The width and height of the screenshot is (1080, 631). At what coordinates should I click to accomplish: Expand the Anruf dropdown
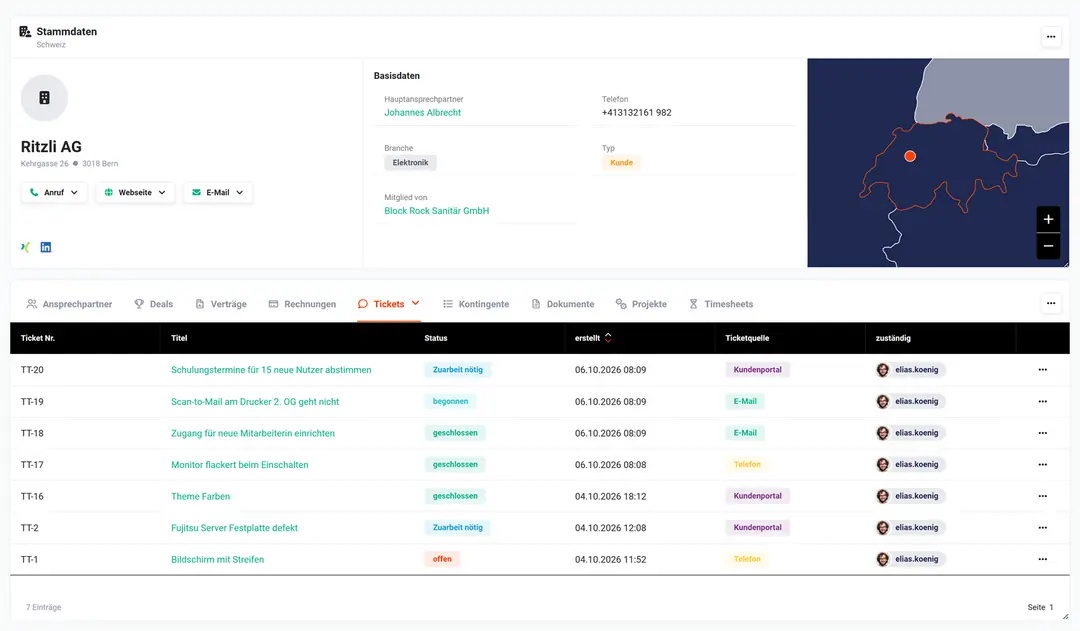[54, 193]
